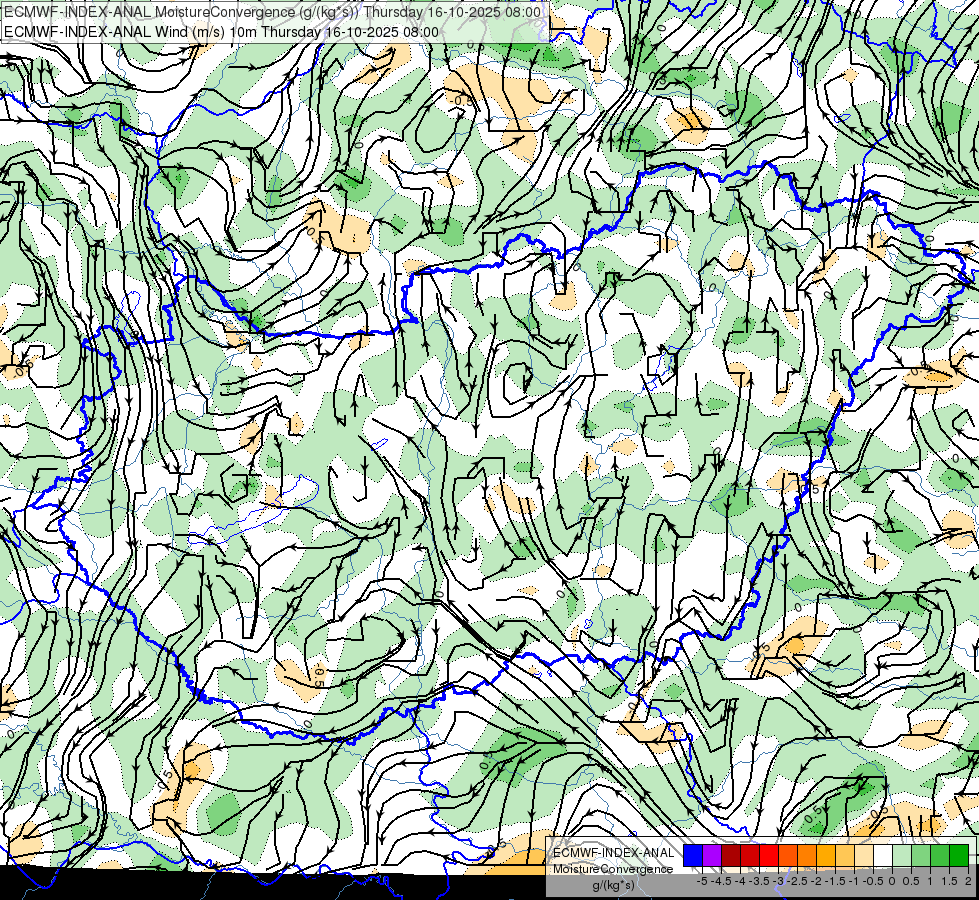The height and width of the screenshot is (900, 979).
Task: Click the MoistureConvergence title line at top
Action: [272, 12]
